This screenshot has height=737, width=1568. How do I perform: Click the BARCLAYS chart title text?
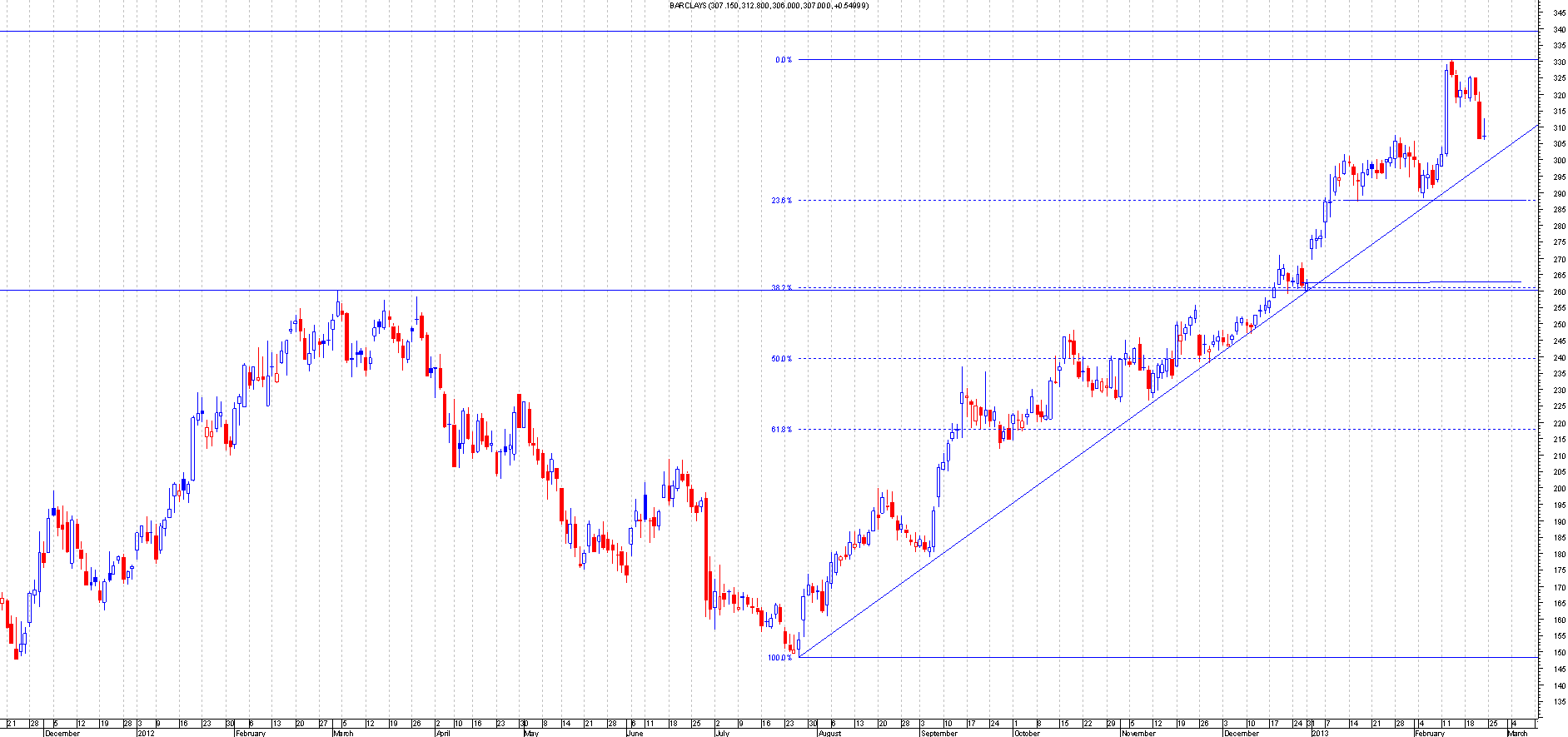(769, 6)
